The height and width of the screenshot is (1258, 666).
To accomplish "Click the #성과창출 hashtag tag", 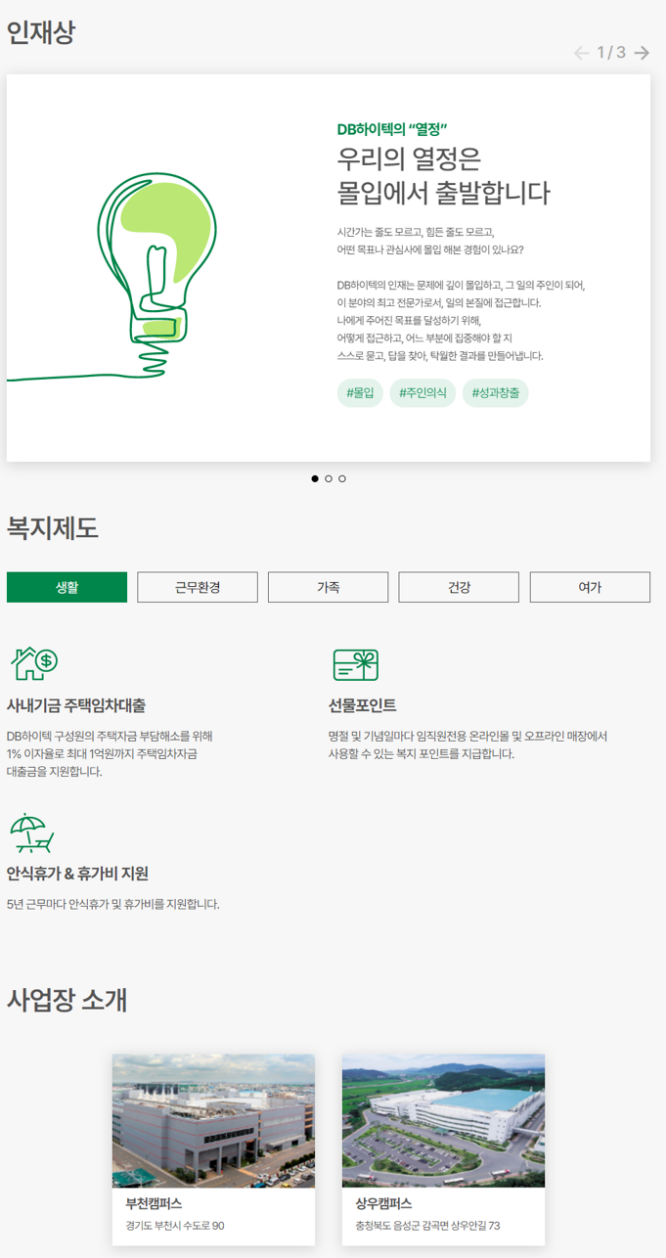I will pos(495,393).
